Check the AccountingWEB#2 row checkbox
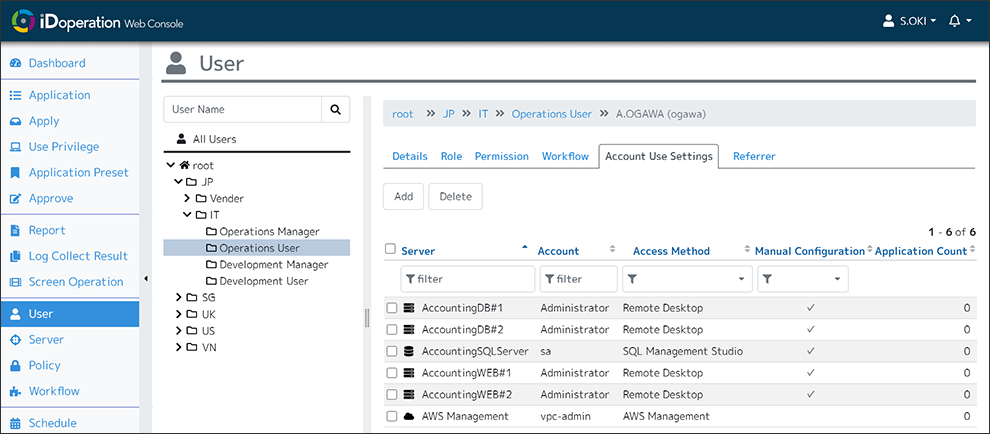 pos(392,395)
